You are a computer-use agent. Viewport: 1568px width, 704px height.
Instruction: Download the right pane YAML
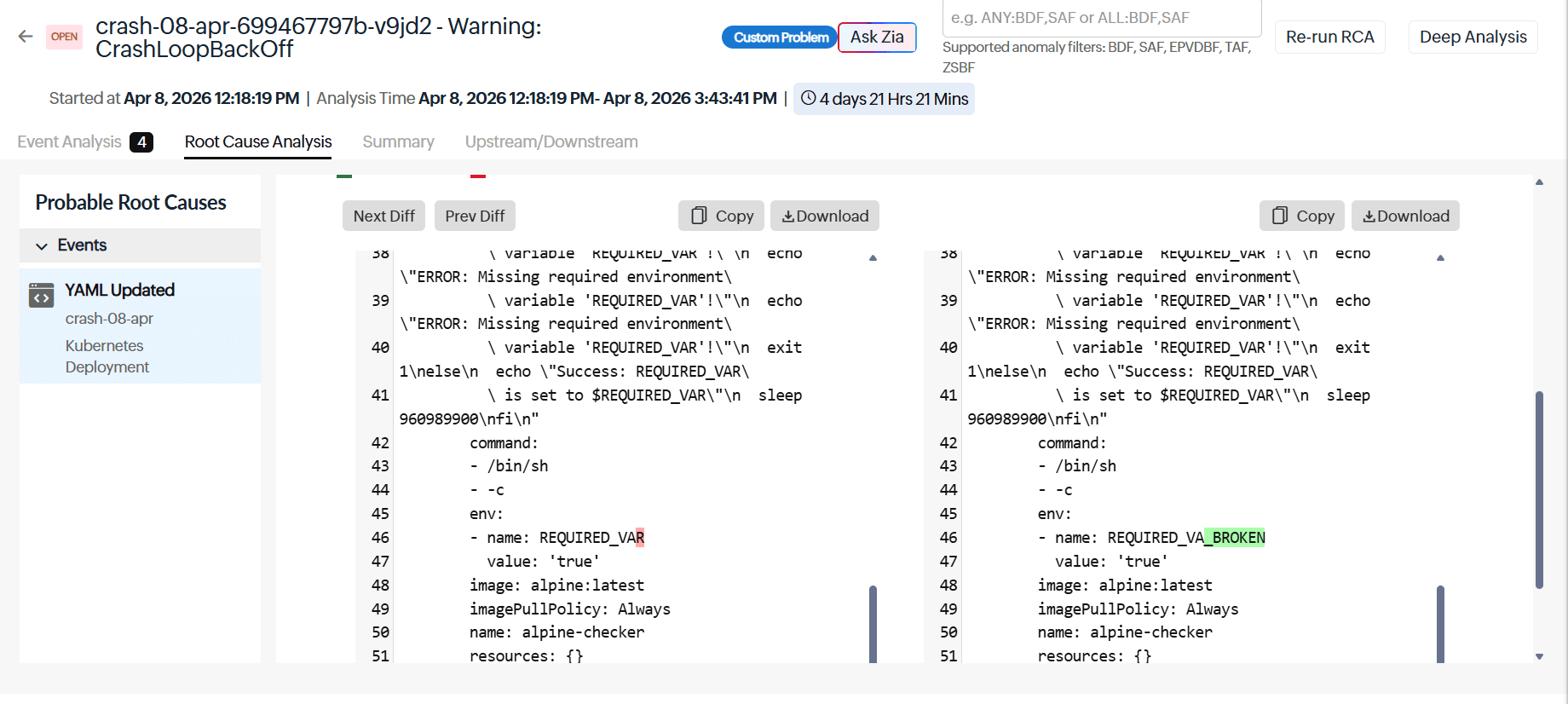tap(1405, 216)
